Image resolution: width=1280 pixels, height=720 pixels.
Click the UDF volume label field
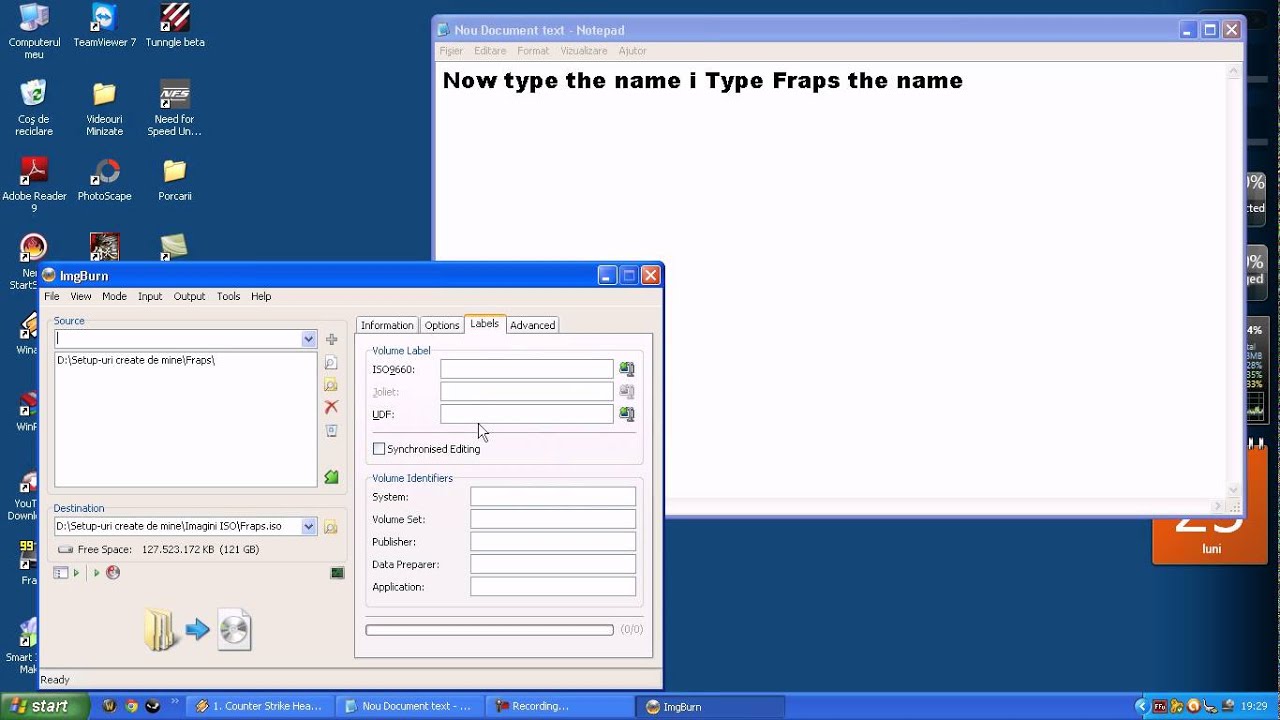click(x=527, y=414)
